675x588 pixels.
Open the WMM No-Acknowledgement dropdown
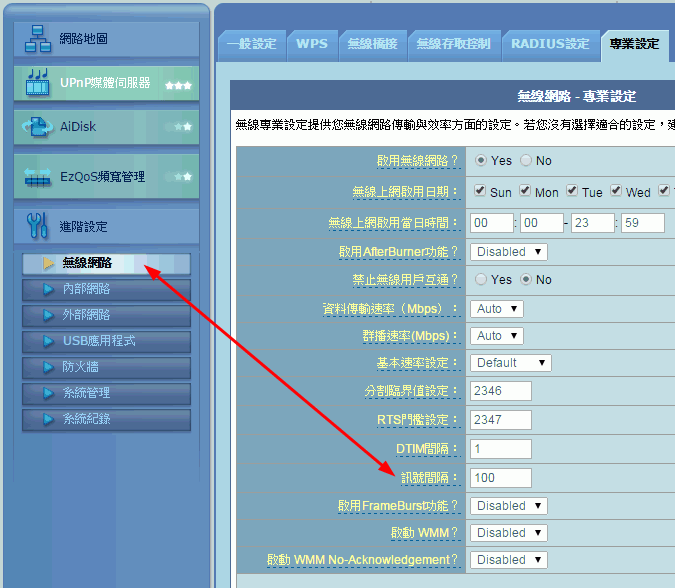(508, 560)
